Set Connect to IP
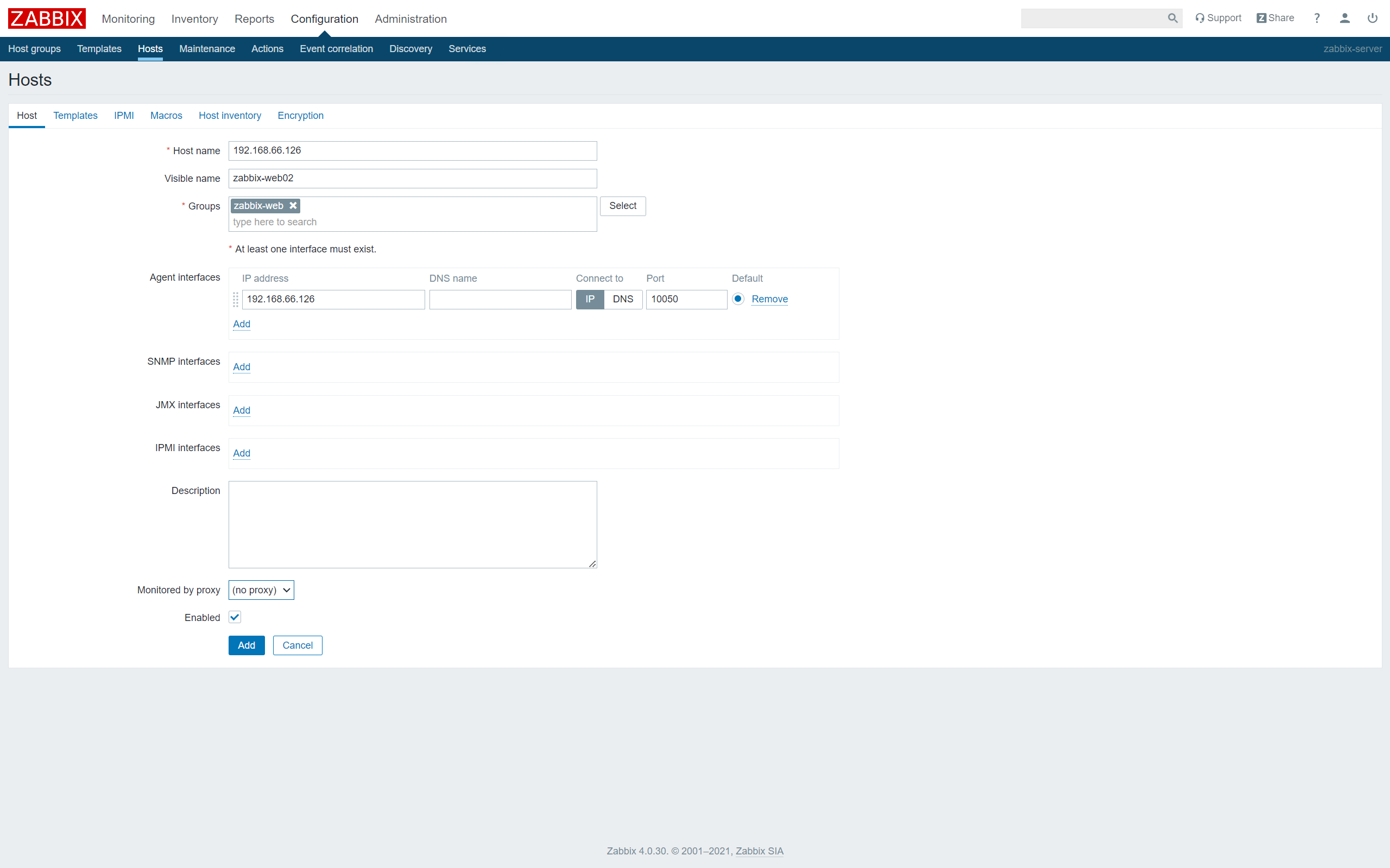Viewport: 1390px width, 868px height. tap(590, 299)
